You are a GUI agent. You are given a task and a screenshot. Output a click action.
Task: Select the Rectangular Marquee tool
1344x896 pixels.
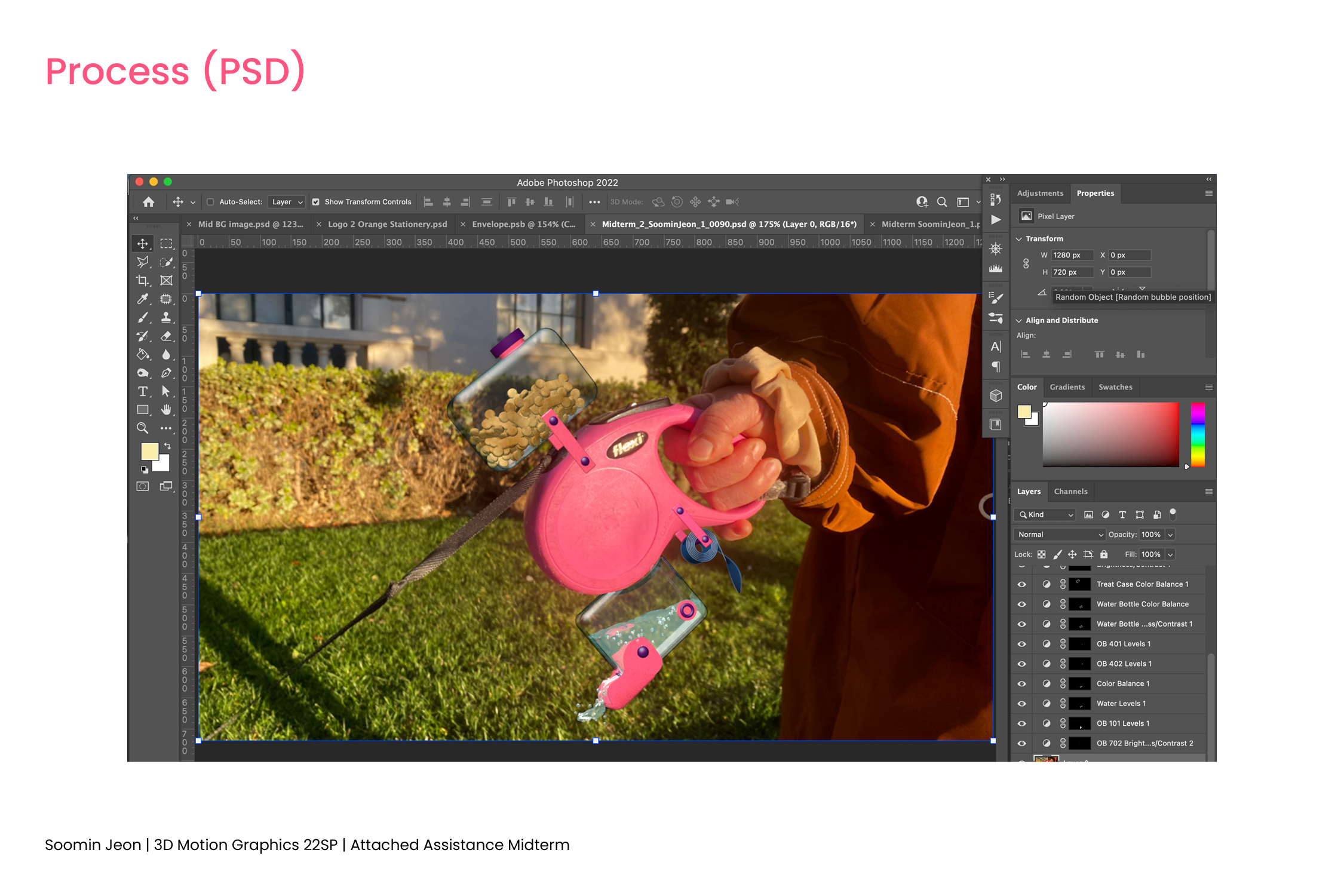click(x=166, y=244)
